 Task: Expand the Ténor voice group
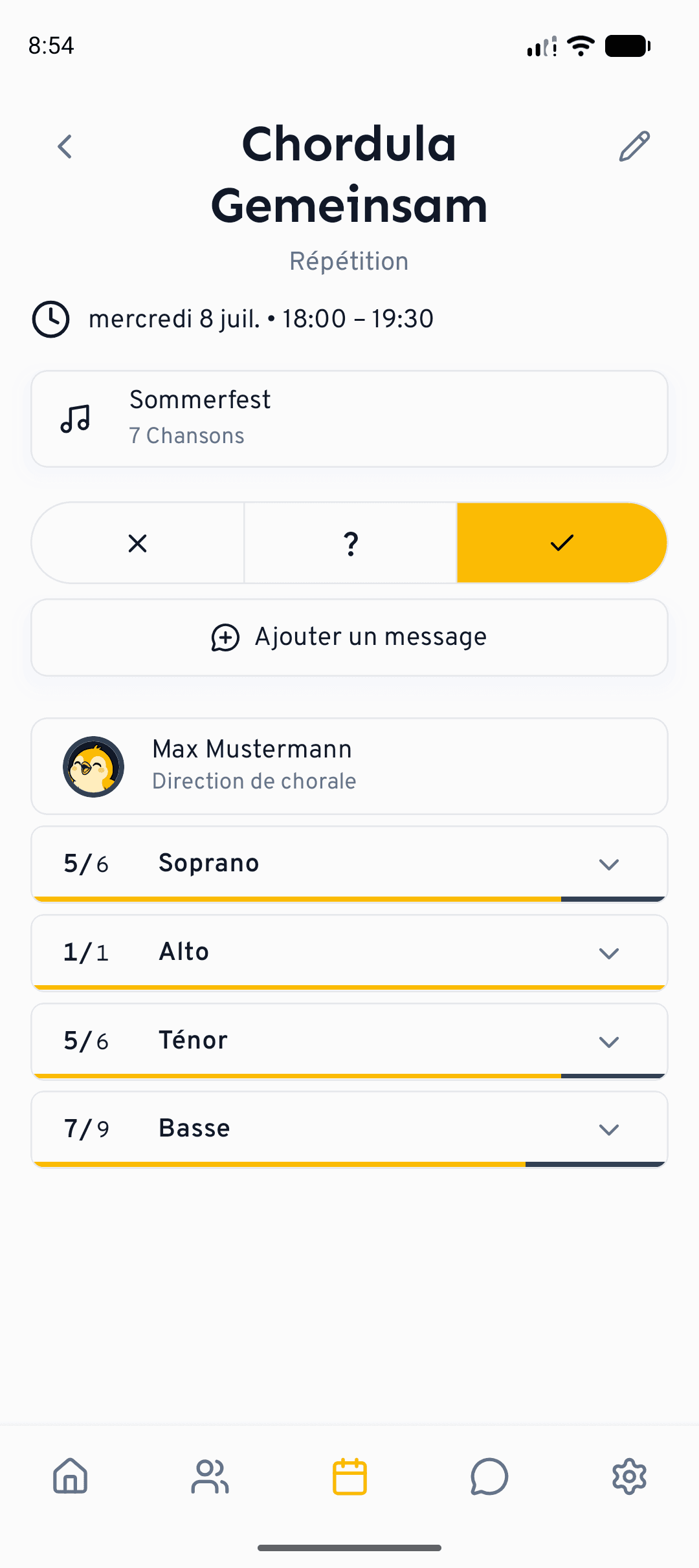pyautogui.click(x=349, y=1041)
